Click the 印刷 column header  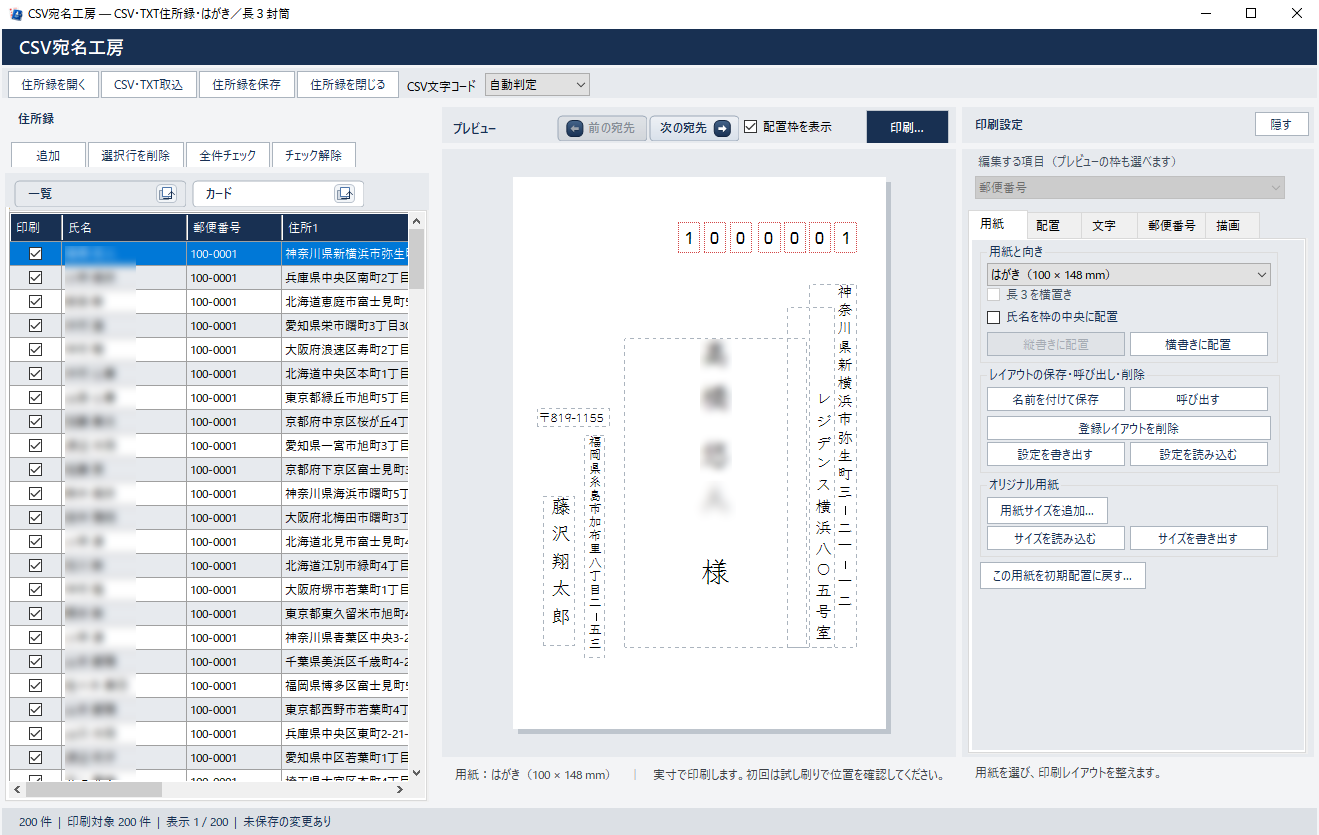tap(36, 227)
